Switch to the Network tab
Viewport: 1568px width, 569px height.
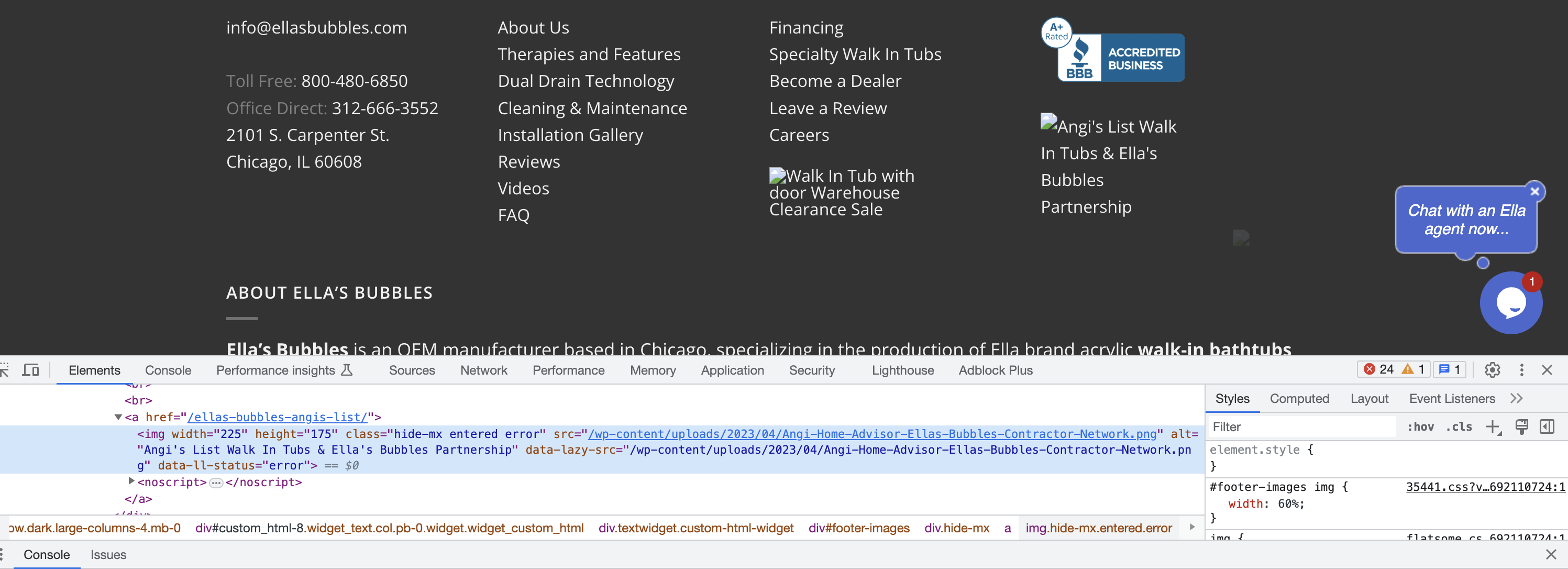click(483, 370)
